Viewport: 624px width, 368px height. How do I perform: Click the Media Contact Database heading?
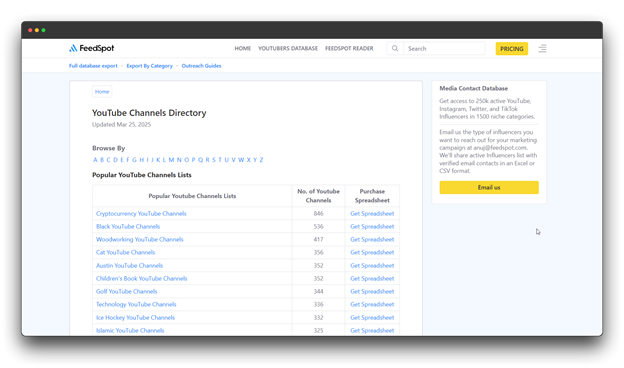[474, 88]
